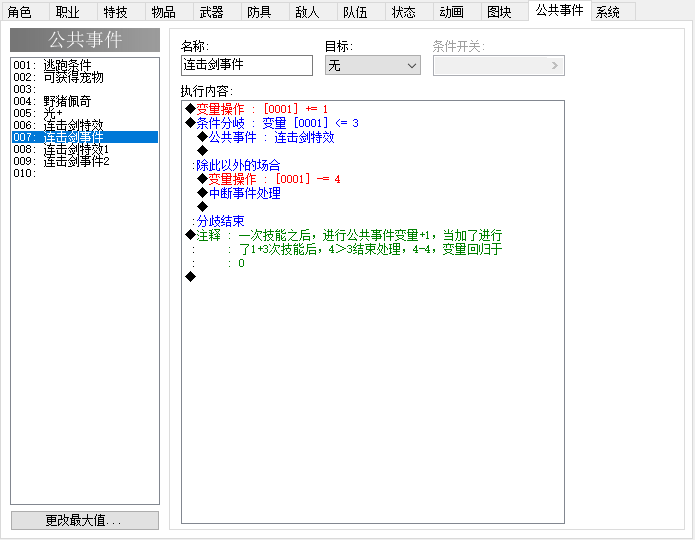Click the 更改最大值... button
The image size is (695, 540).
tap(85, 520)
